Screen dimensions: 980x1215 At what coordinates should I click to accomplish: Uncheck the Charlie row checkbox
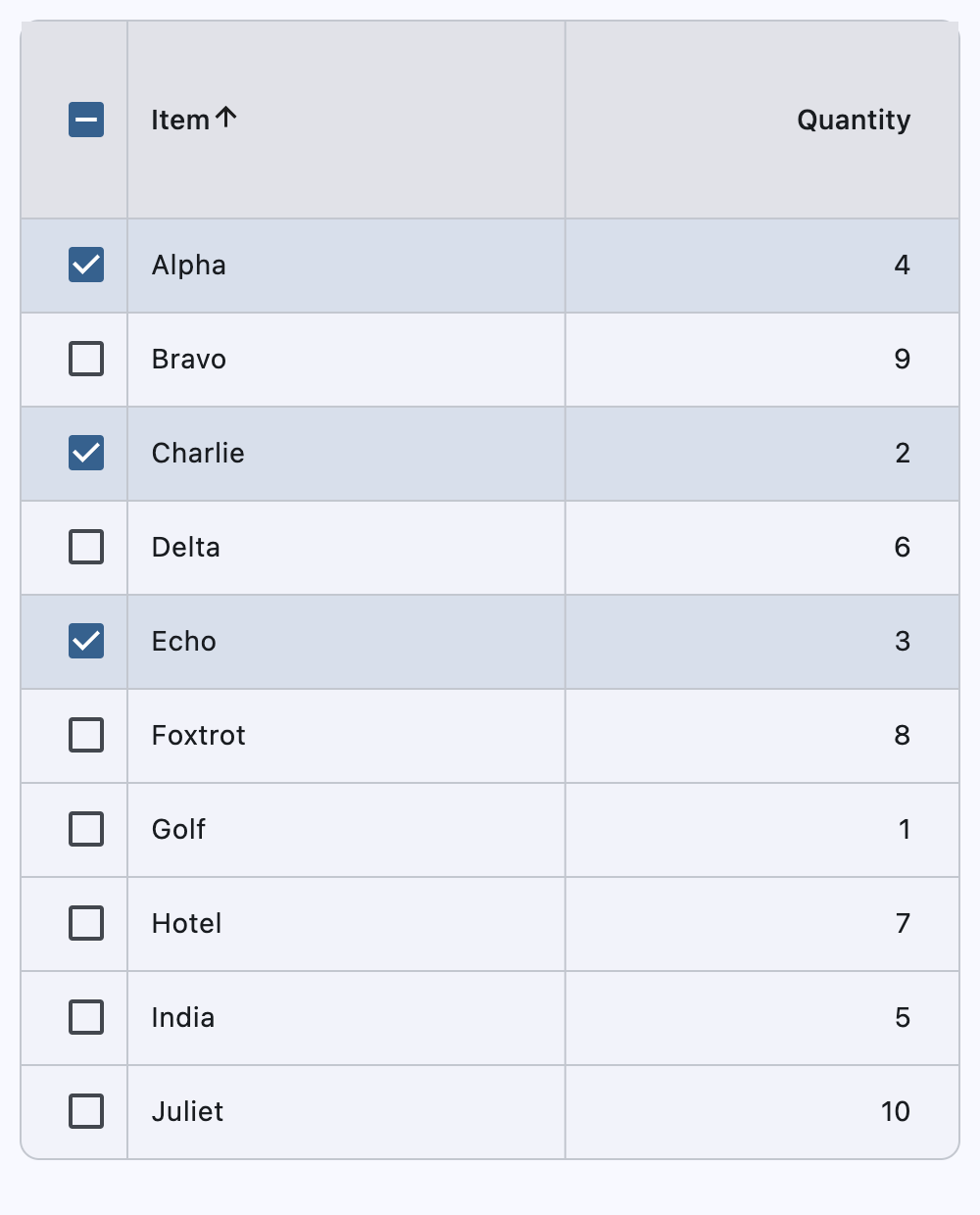[85, 453]
